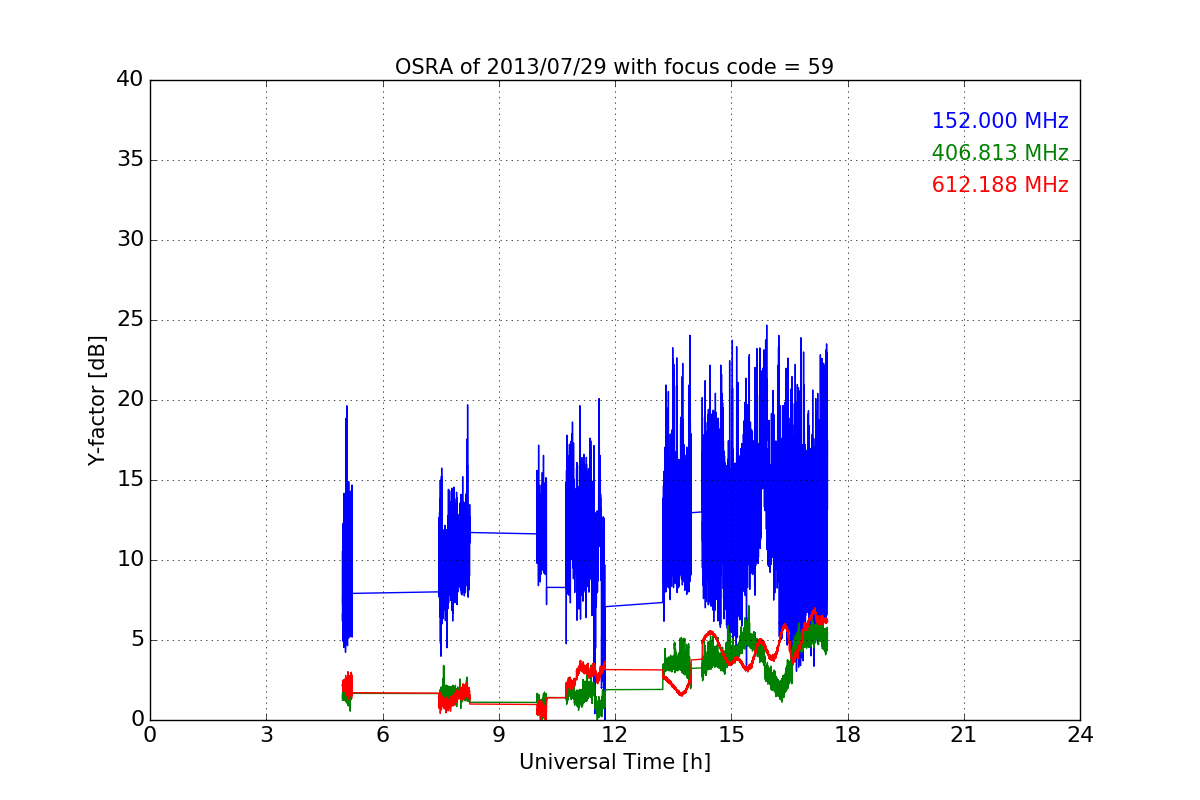Click the y-axis tick label '35'

[x=130, y=160]
